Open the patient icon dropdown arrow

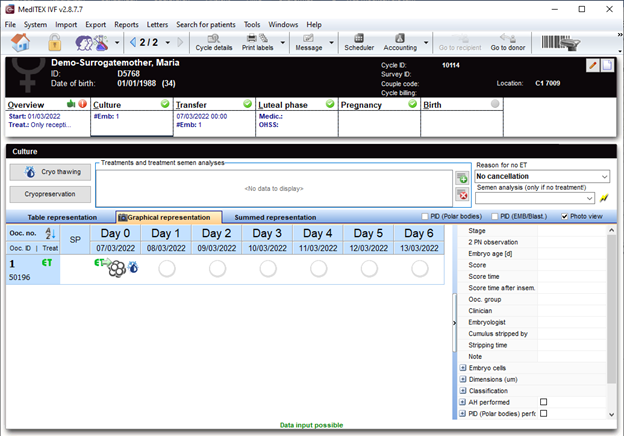pos(117,43)
